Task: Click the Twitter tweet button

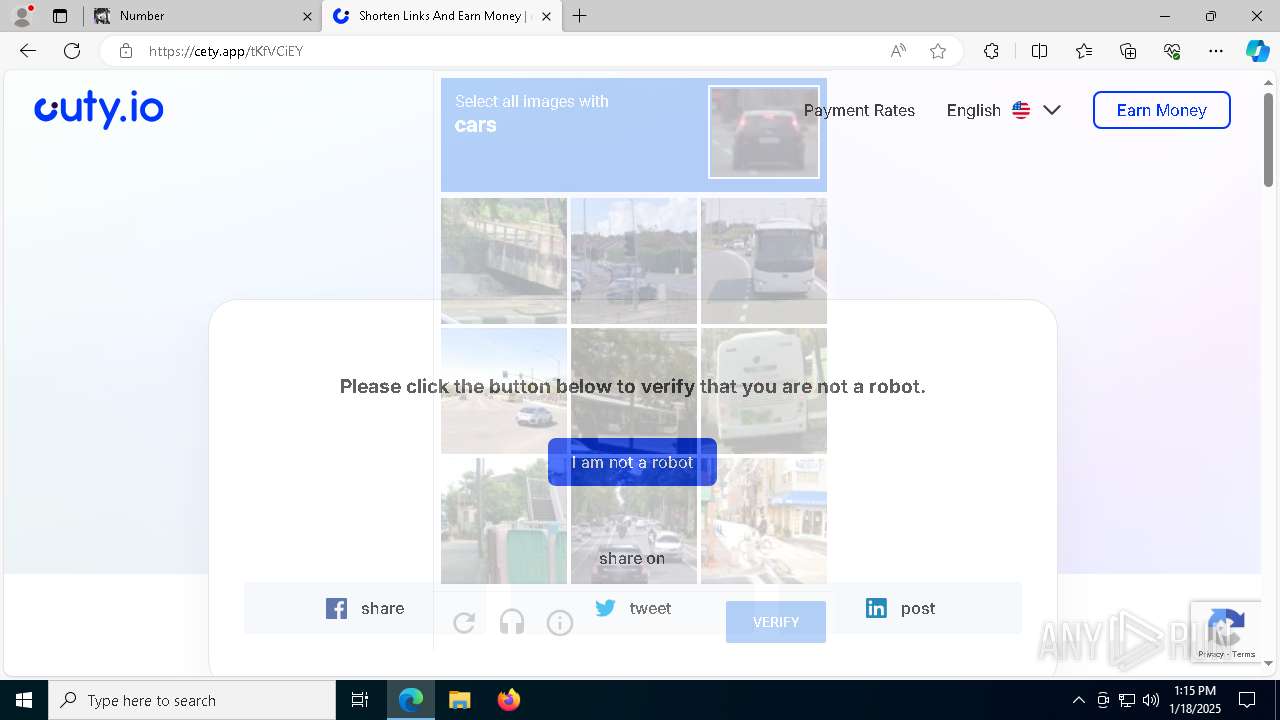Action: pyautogui.click(x=633, y=608)
